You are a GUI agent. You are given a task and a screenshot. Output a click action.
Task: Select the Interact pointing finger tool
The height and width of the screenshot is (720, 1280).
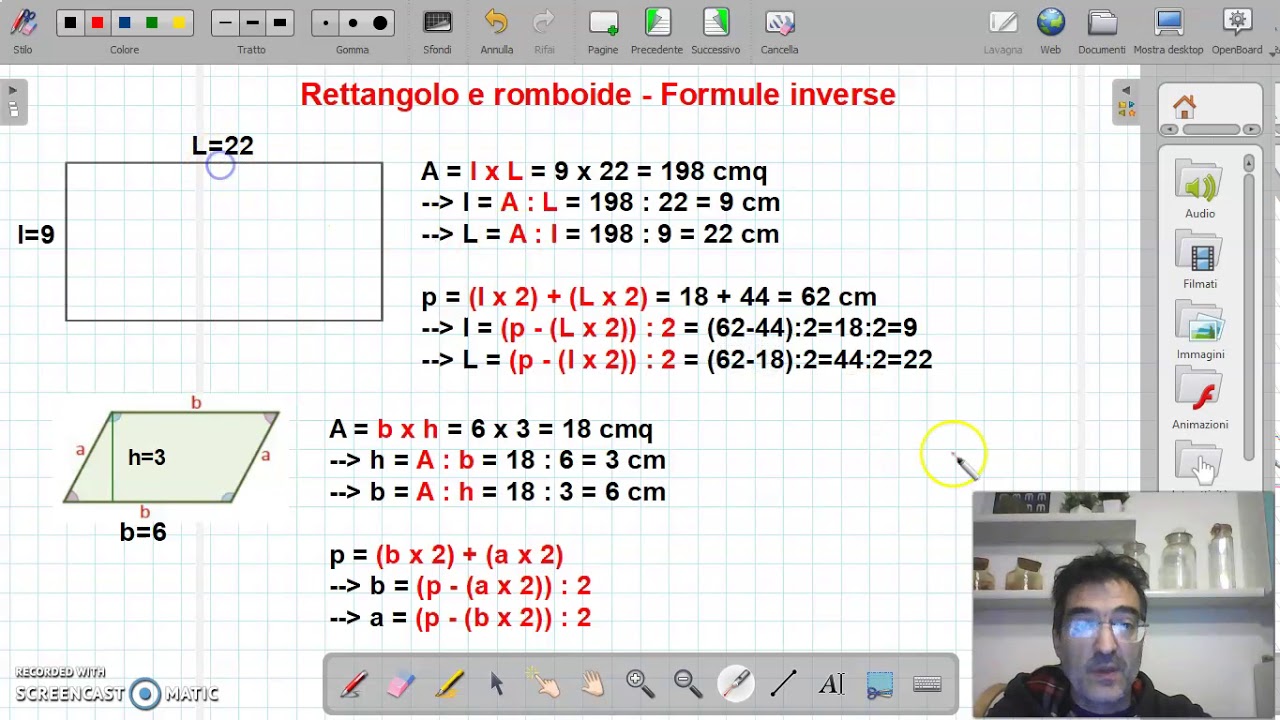(x=545, y=684)
